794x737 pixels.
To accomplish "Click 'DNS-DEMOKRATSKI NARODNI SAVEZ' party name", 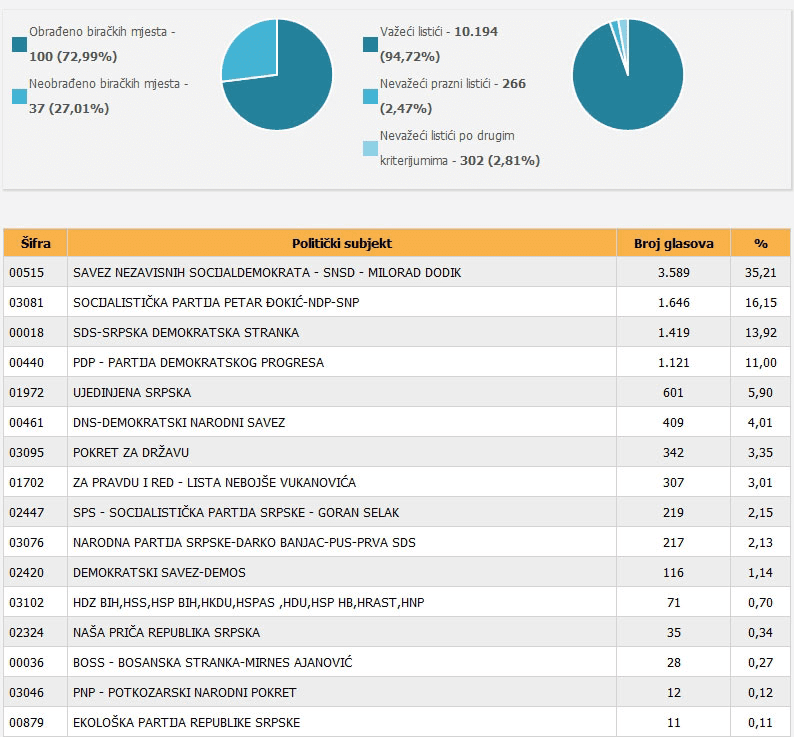I will 179,422.
